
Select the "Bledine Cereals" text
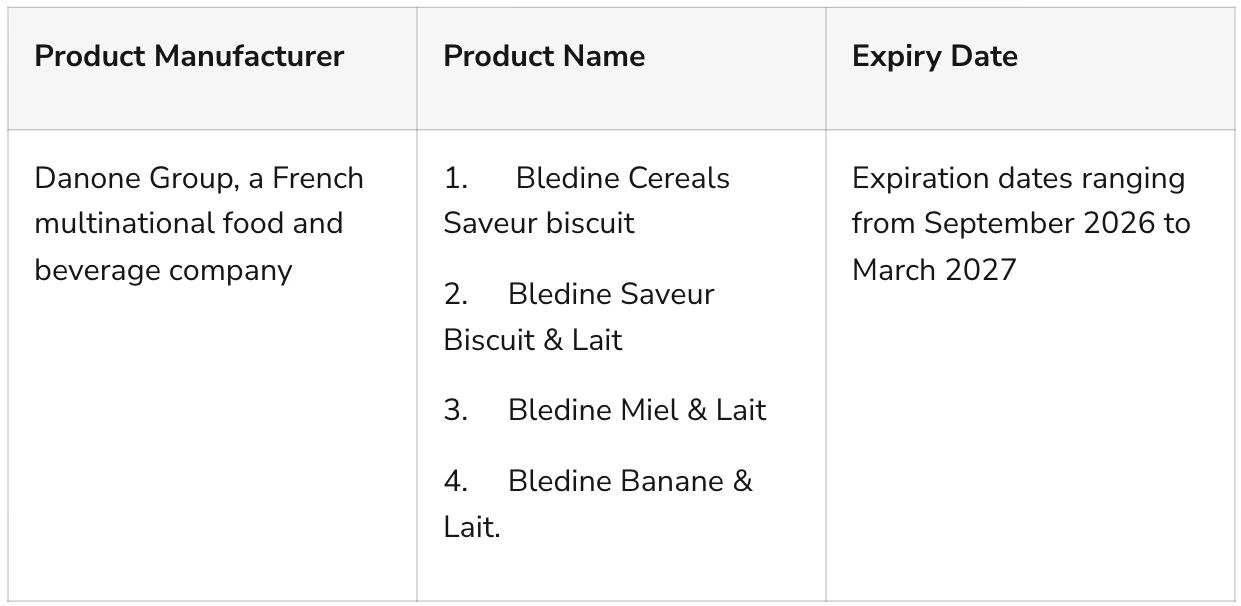pyautogui.click(x=622, y=179)
